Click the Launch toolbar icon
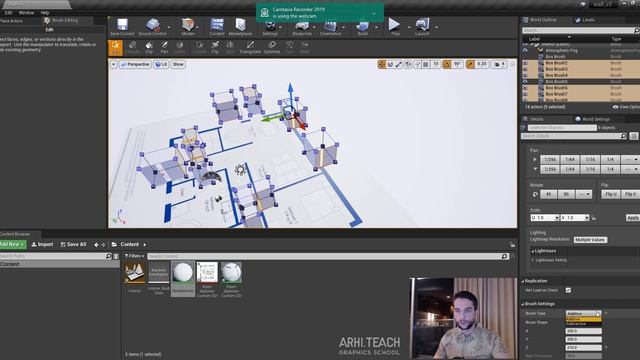This screenshot has height=360, width=640. 422,27
